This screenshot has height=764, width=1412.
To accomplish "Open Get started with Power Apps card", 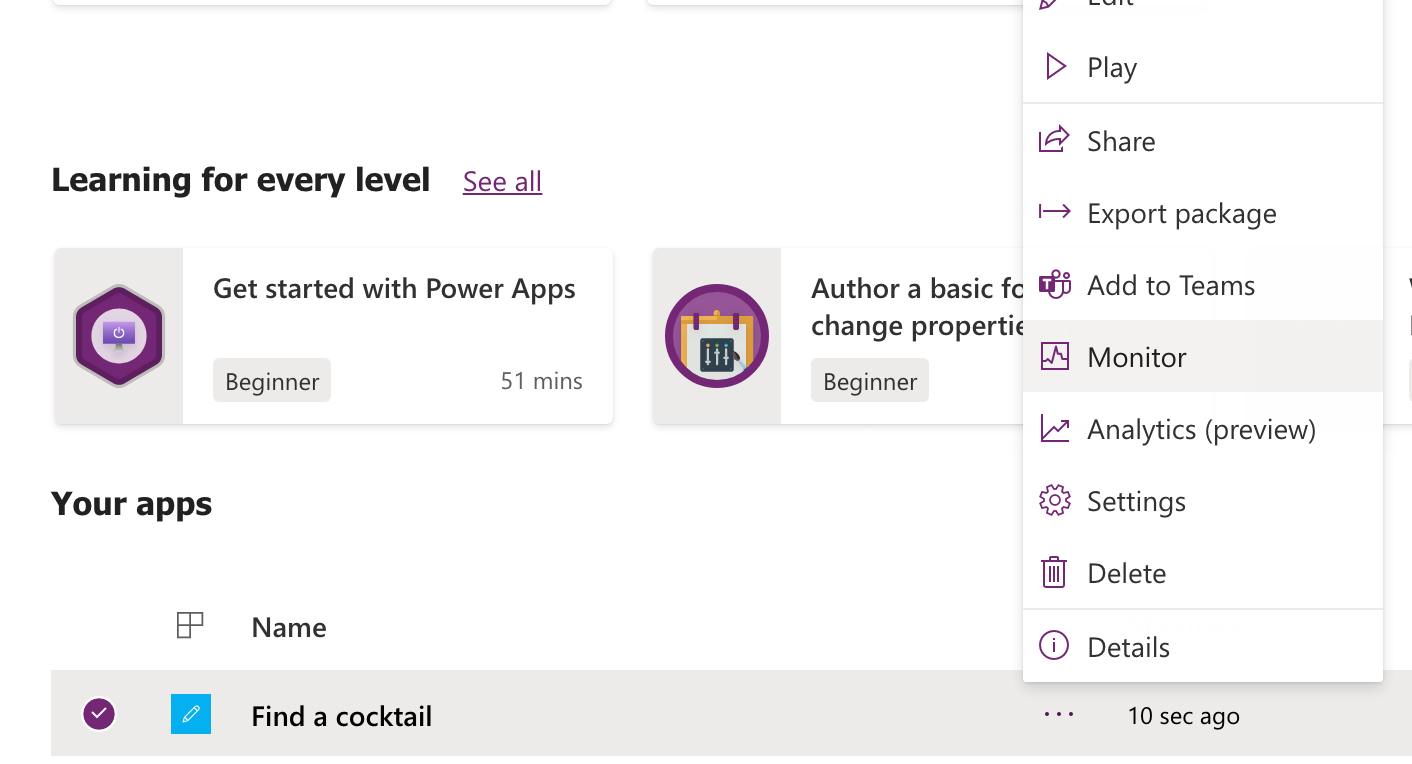I will (394, 290).
